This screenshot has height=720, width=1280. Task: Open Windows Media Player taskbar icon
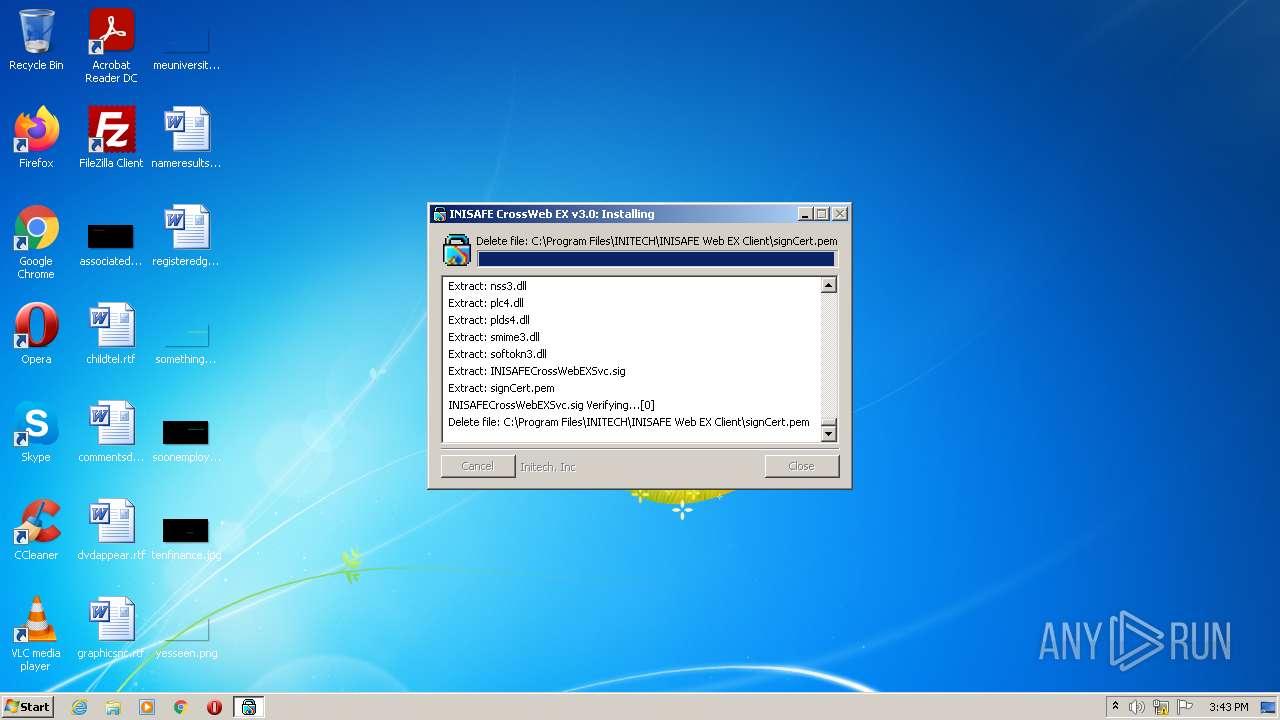(x=147, y=707)
